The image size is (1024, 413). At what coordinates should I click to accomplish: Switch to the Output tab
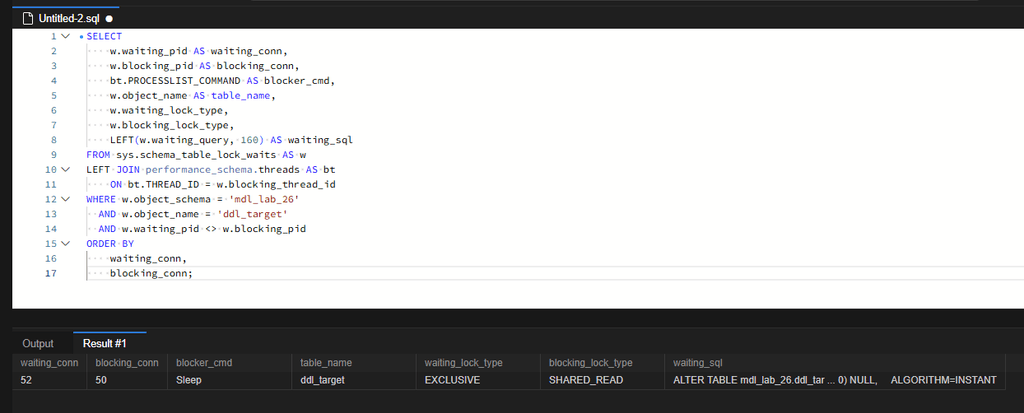pyautogui.click(x=38, y=344)
